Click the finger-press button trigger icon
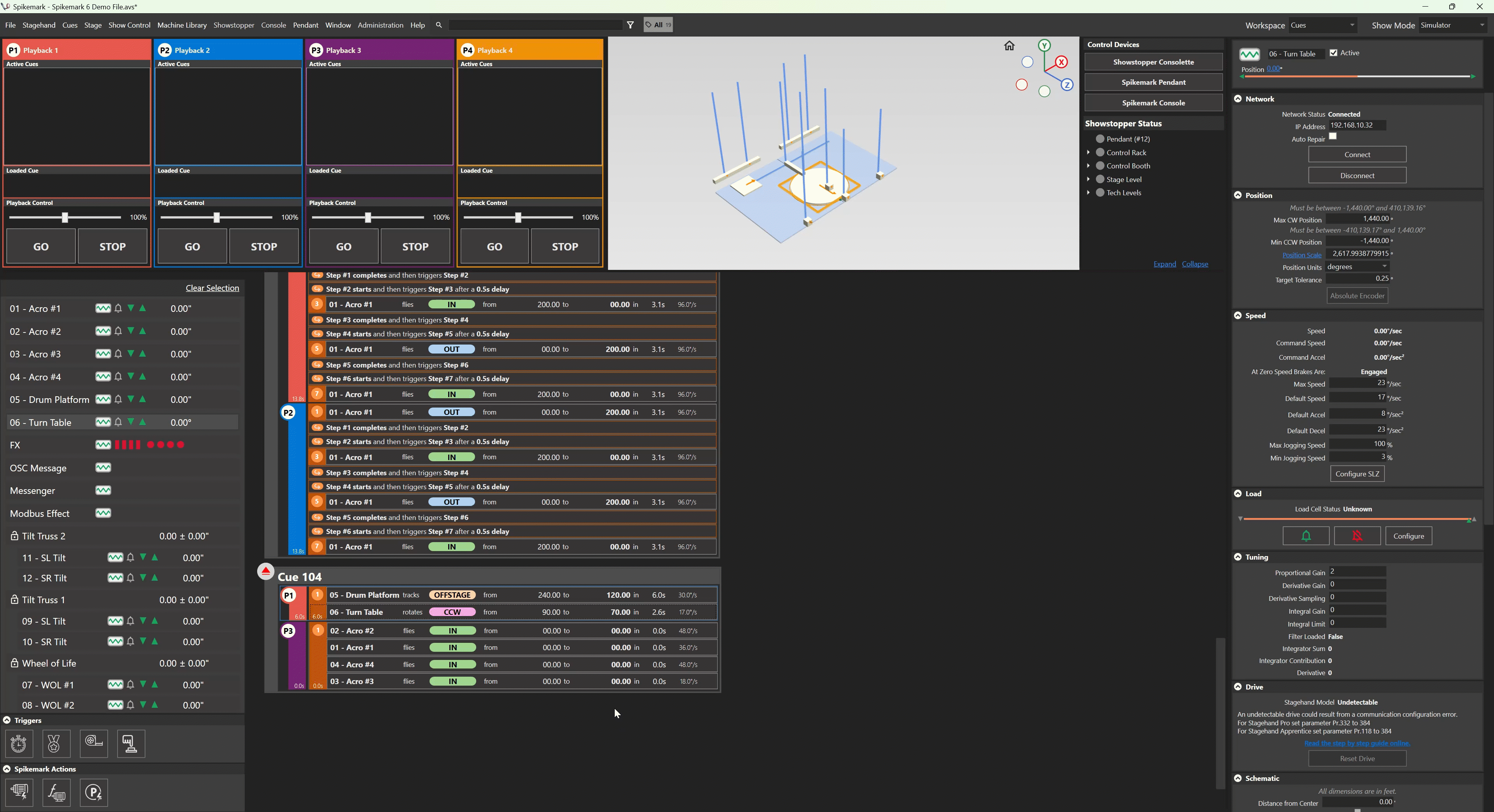The width and height of the screenshot is (1494, 812). pyautogui.click(x=131, y=744)
